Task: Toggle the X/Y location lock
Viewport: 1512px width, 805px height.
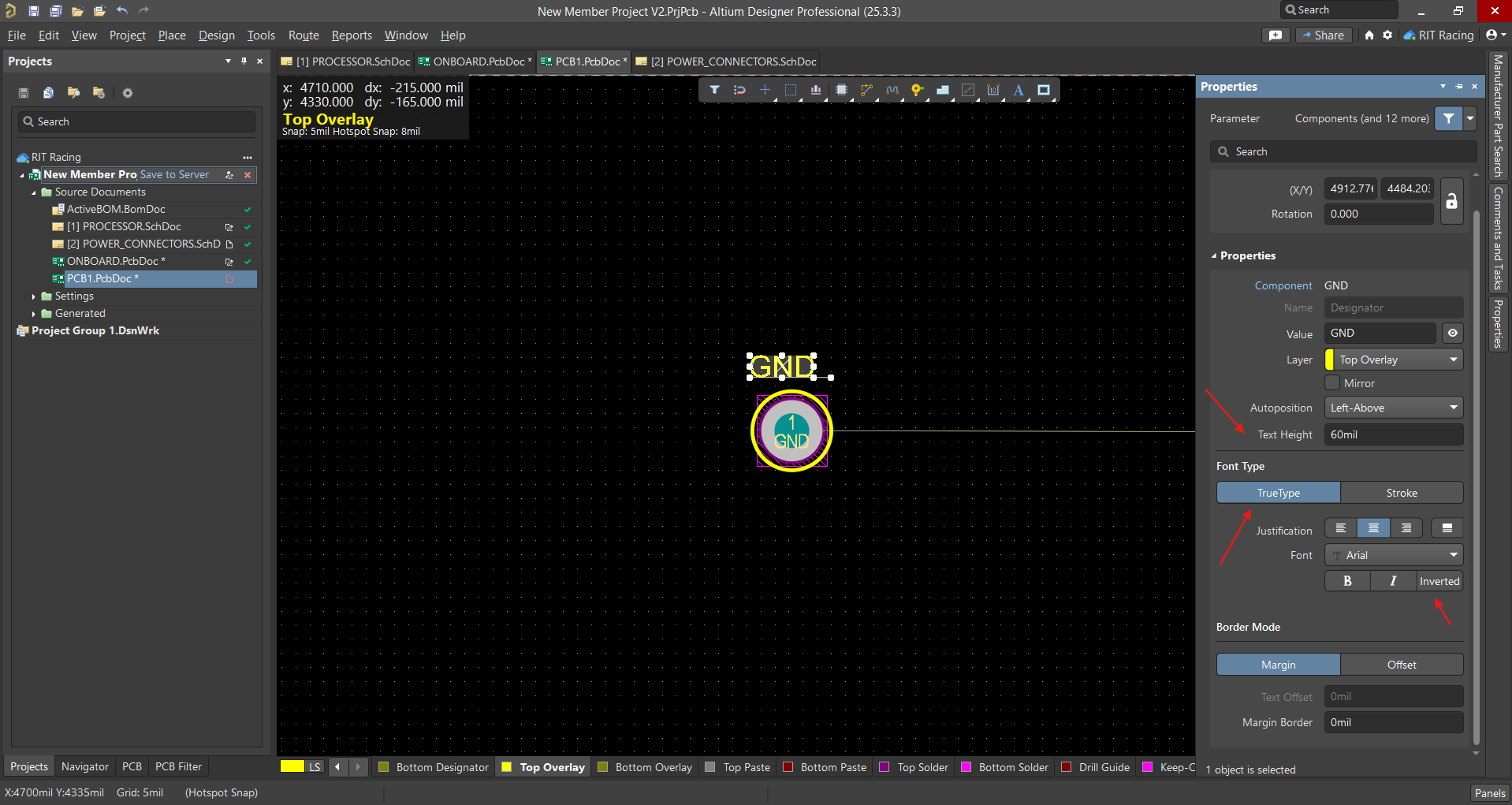Action: [x=1451, y=201]
